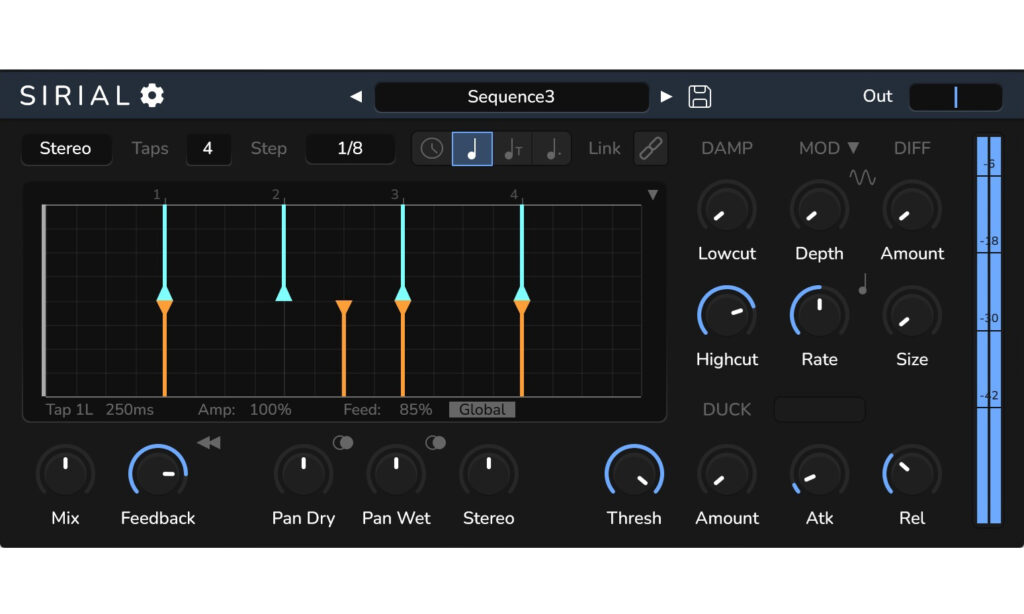Select the free time clock mode icon
1024x614 pixels.
pos(432,149)
